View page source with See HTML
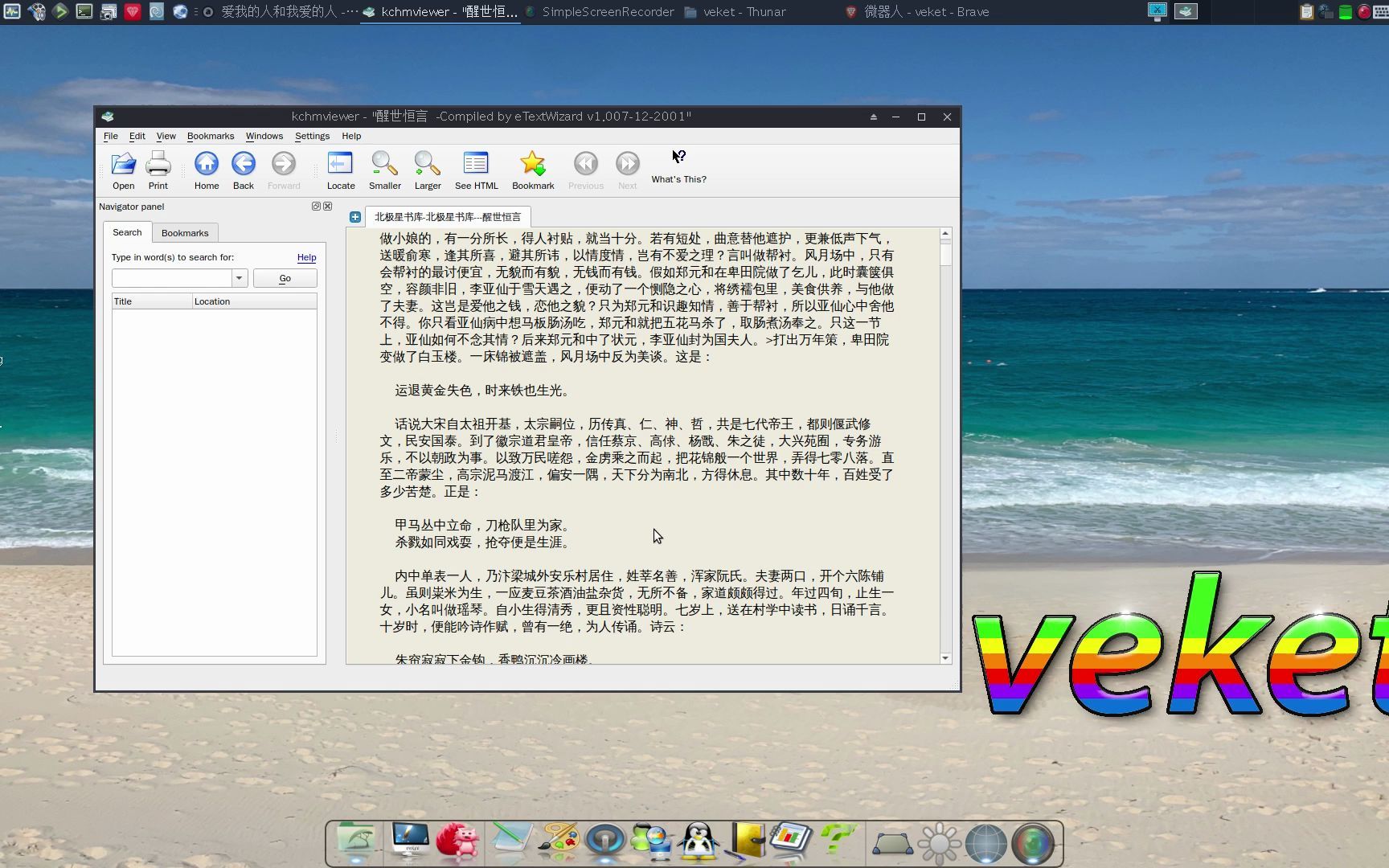Viewport: 1389px width, 868px height. tap(477, 170)
